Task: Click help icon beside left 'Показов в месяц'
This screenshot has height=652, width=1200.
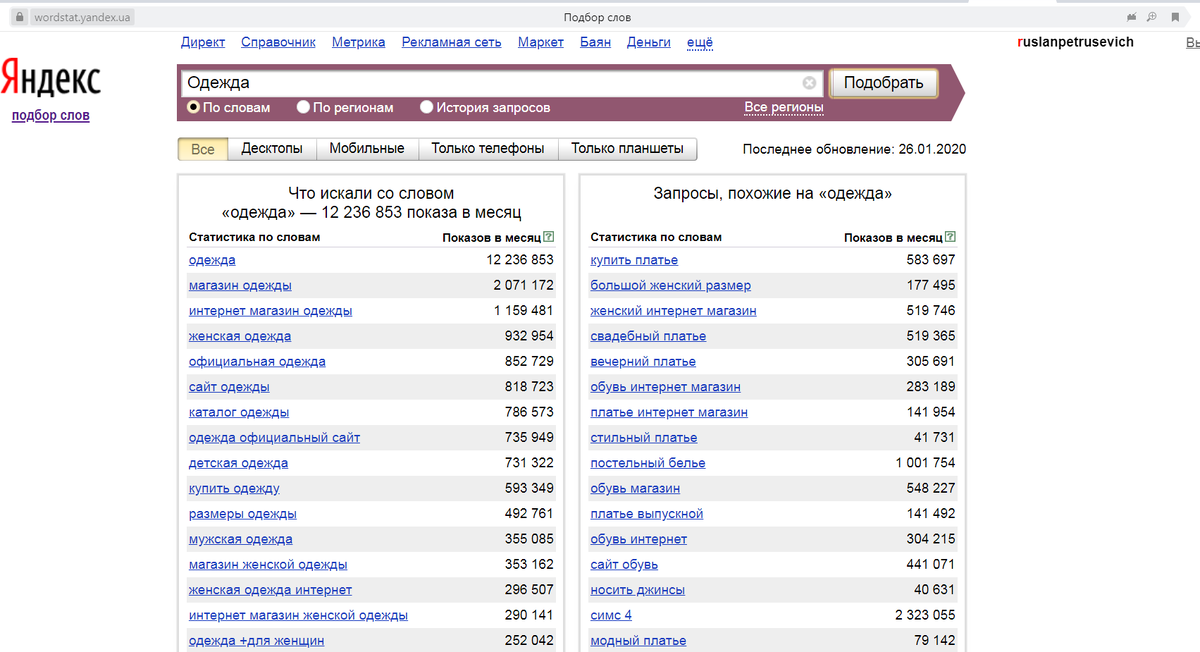Action: pyautogui.click(x=549, y=237)
